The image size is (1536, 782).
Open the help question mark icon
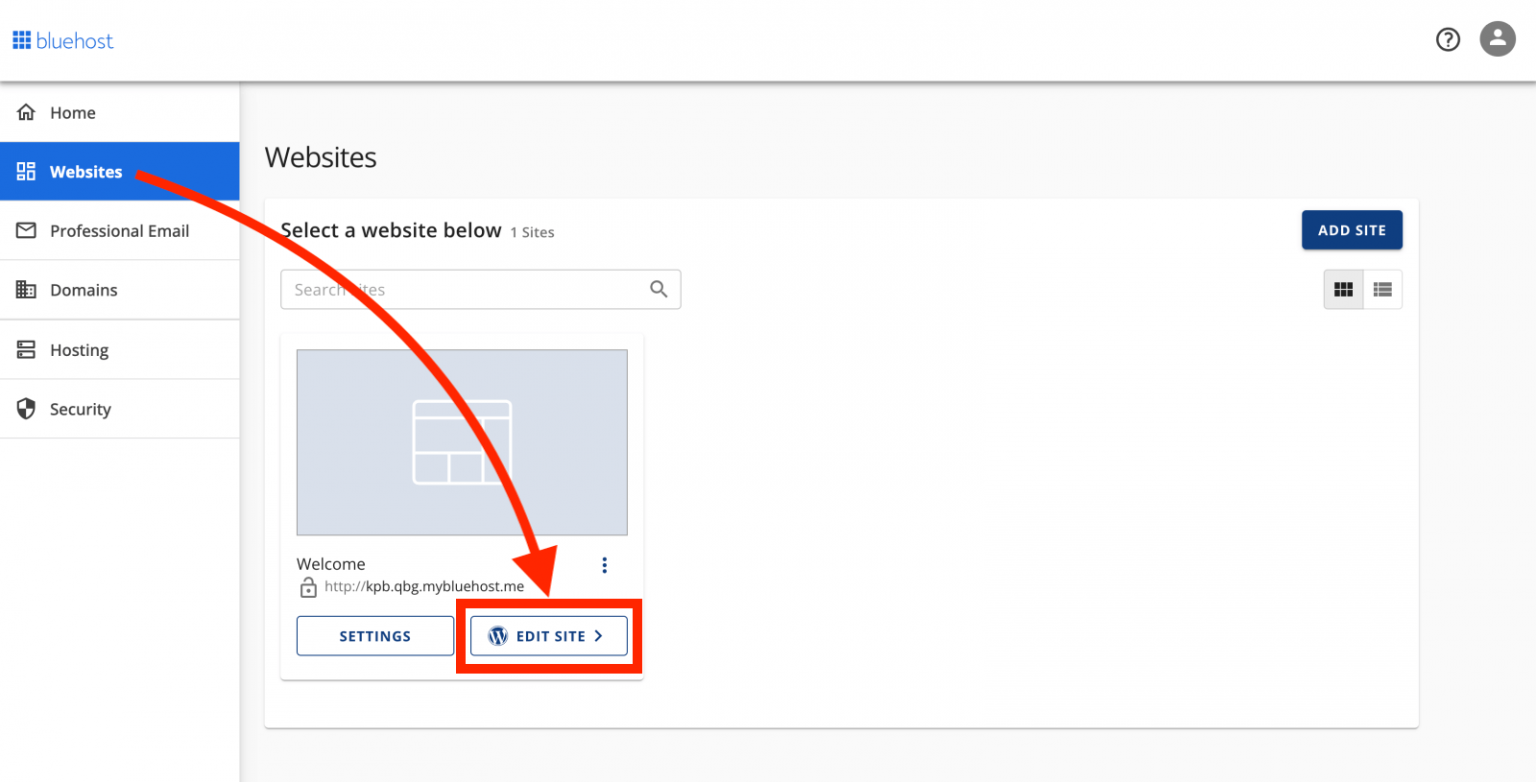click(1447, 39)
